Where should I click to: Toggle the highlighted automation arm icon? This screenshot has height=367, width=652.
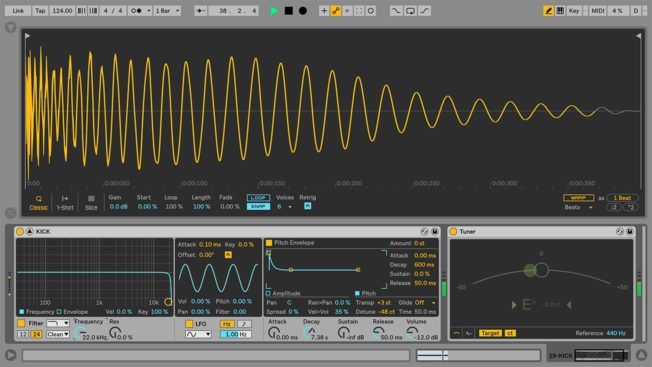[x=336, y=11]
